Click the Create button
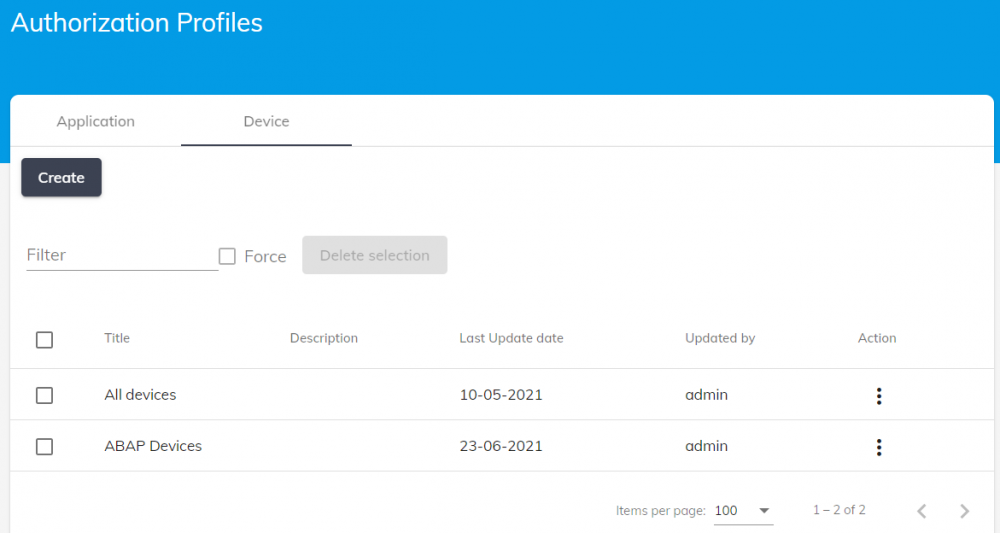This screenshot has width=1000, height=533. pos(61,177)
